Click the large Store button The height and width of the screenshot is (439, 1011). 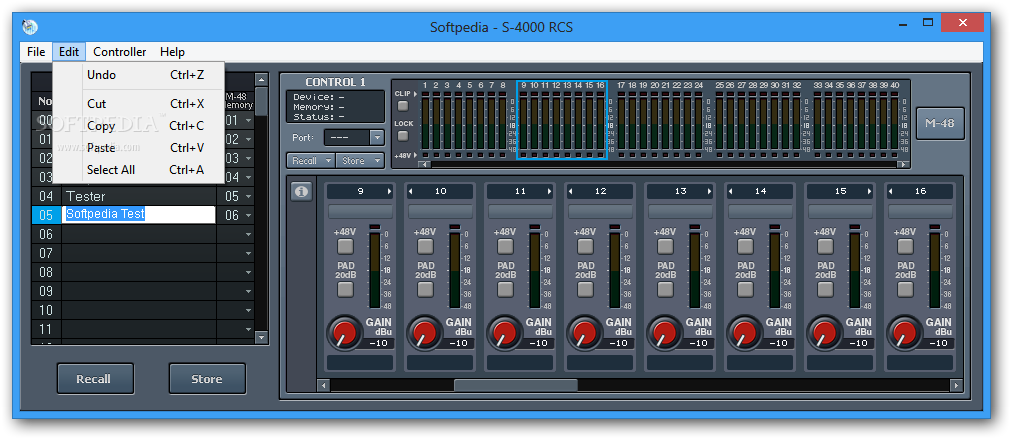(x=207, y=378)
